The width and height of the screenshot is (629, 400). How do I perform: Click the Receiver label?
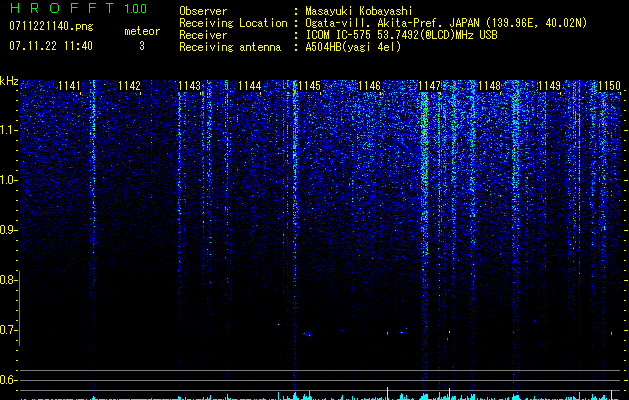pyautogui.click(x=203, y=35)
